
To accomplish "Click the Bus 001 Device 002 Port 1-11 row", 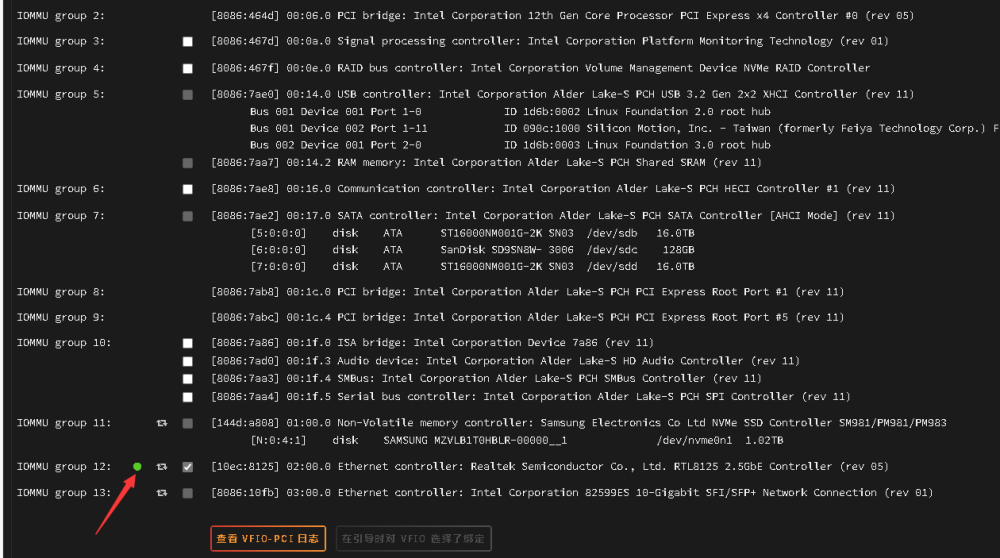I will coord(622,128).
